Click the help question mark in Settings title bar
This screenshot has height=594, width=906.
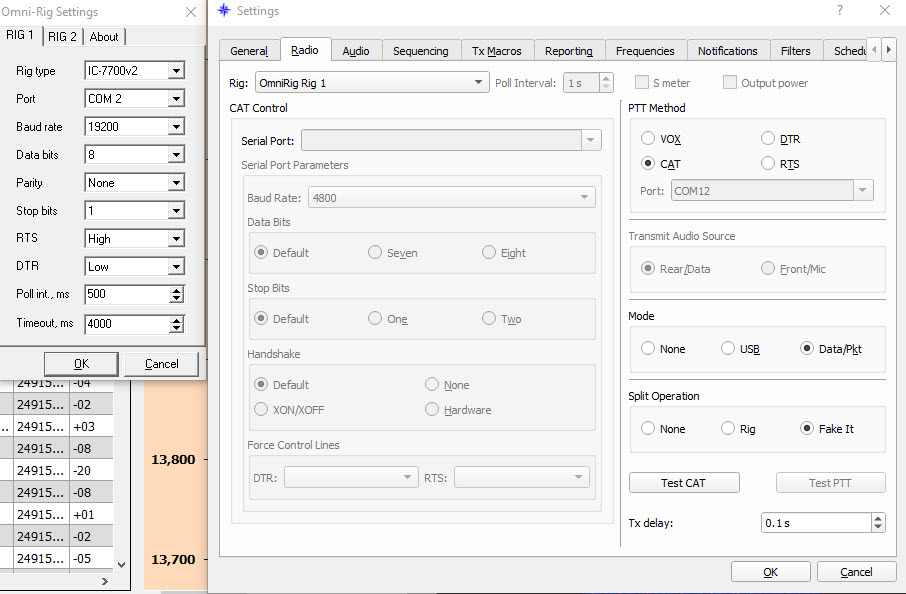coord(840,10)
